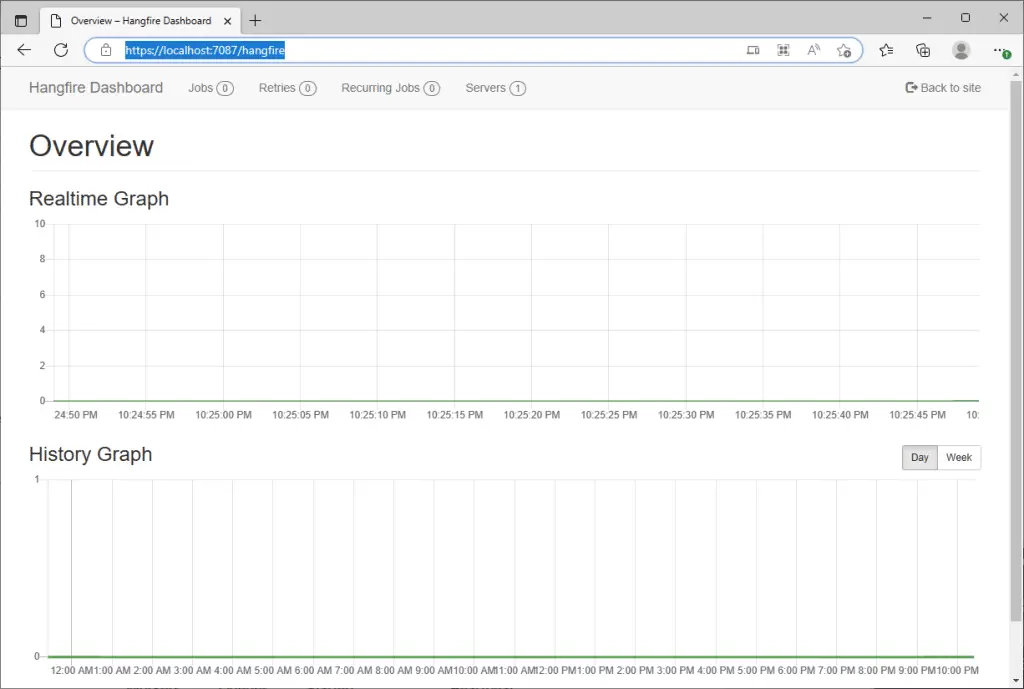
Task: Open the QR code generator icon
Action: pyautogui.click(x=783, y=50)
